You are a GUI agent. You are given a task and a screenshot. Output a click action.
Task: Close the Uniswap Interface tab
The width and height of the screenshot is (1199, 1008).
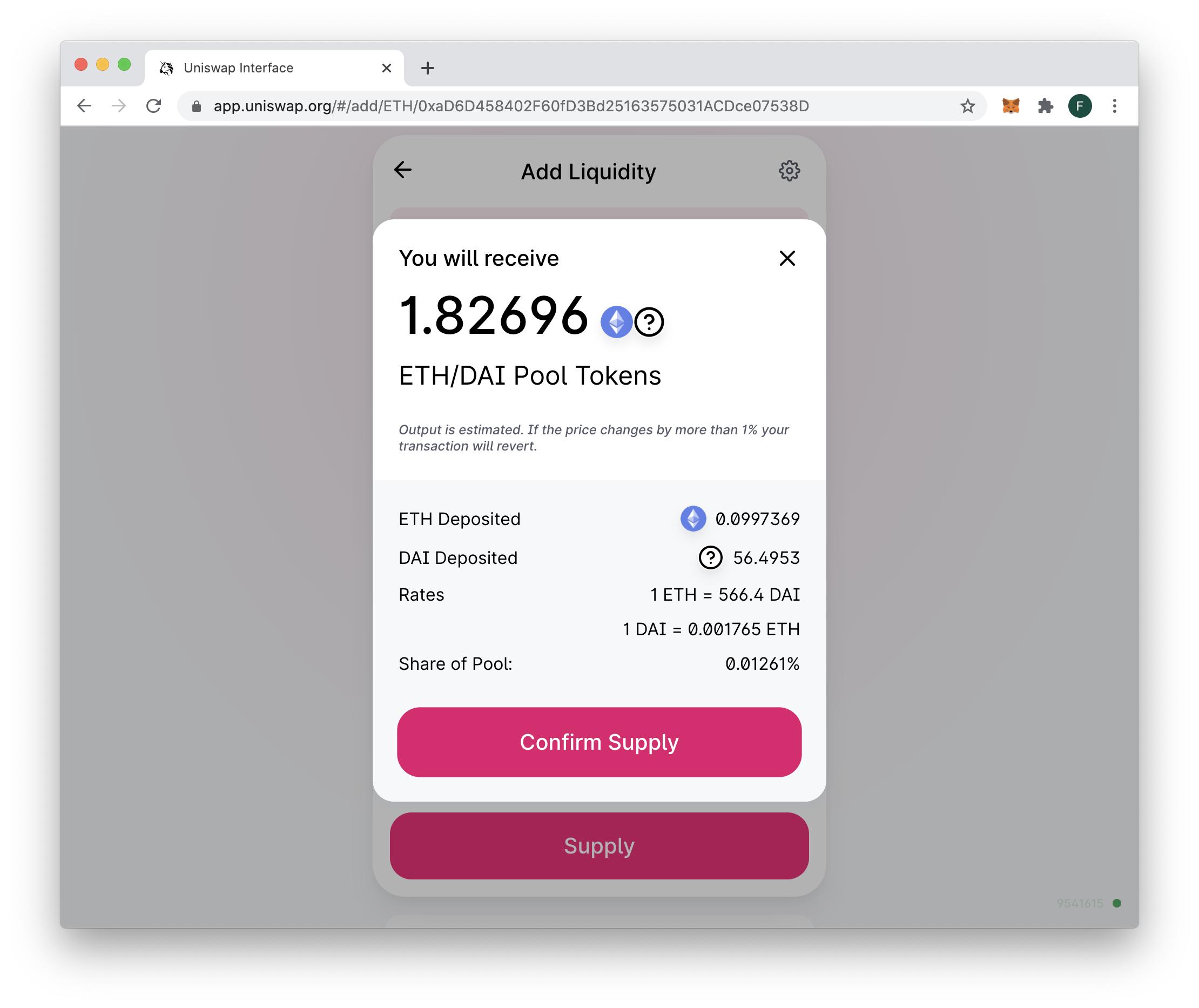(386, 69)
